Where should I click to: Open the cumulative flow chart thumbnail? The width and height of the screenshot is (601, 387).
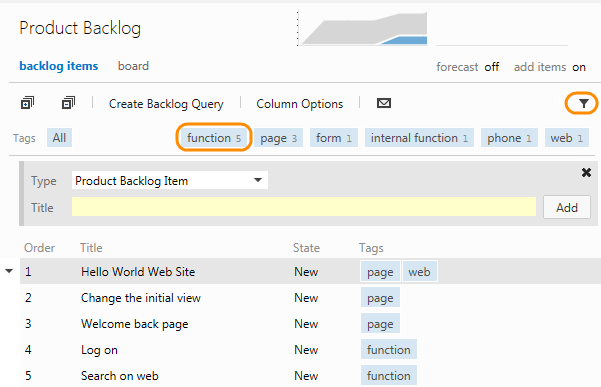363,28
